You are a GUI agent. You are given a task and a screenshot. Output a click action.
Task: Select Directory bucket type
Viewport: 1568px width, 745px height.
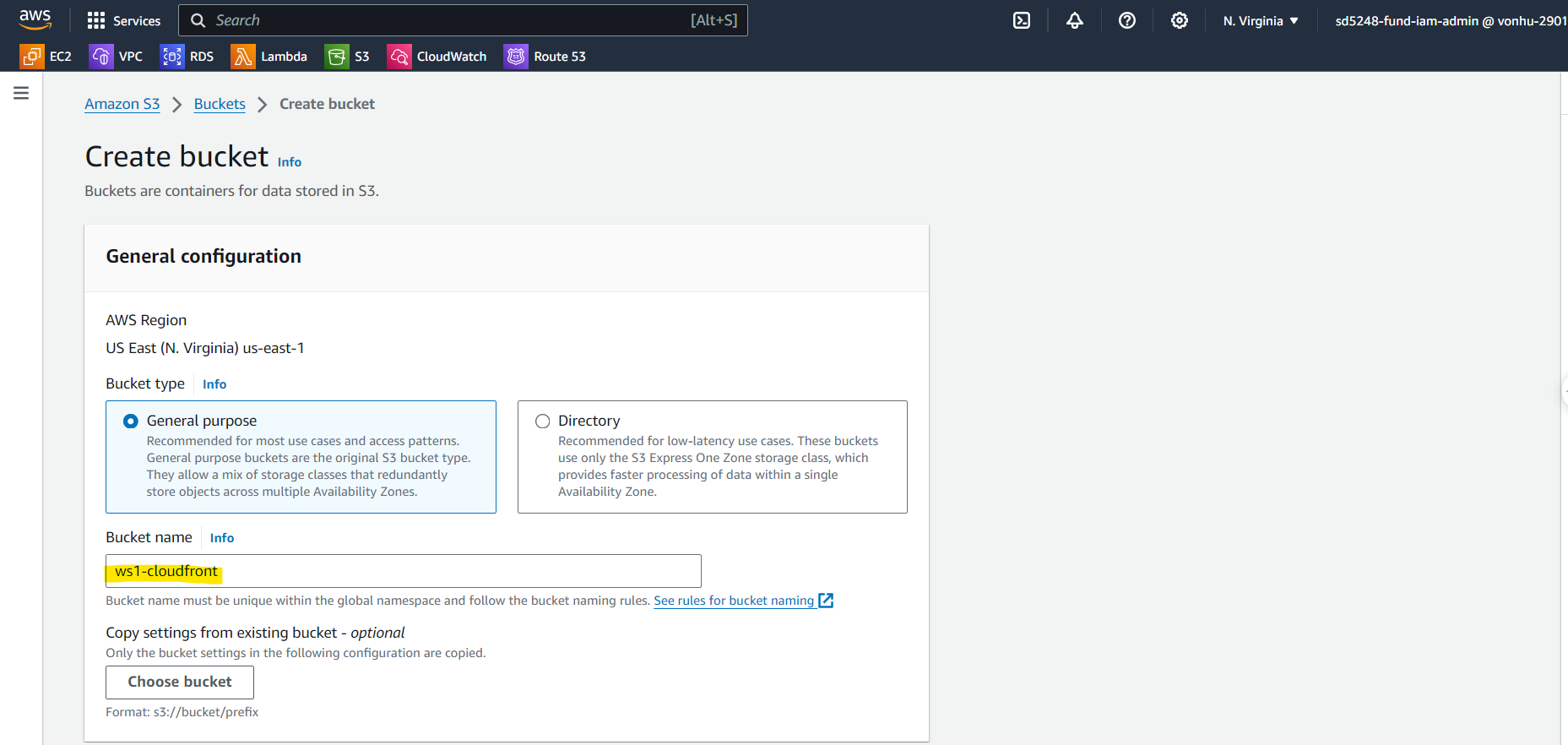point(543,421)
